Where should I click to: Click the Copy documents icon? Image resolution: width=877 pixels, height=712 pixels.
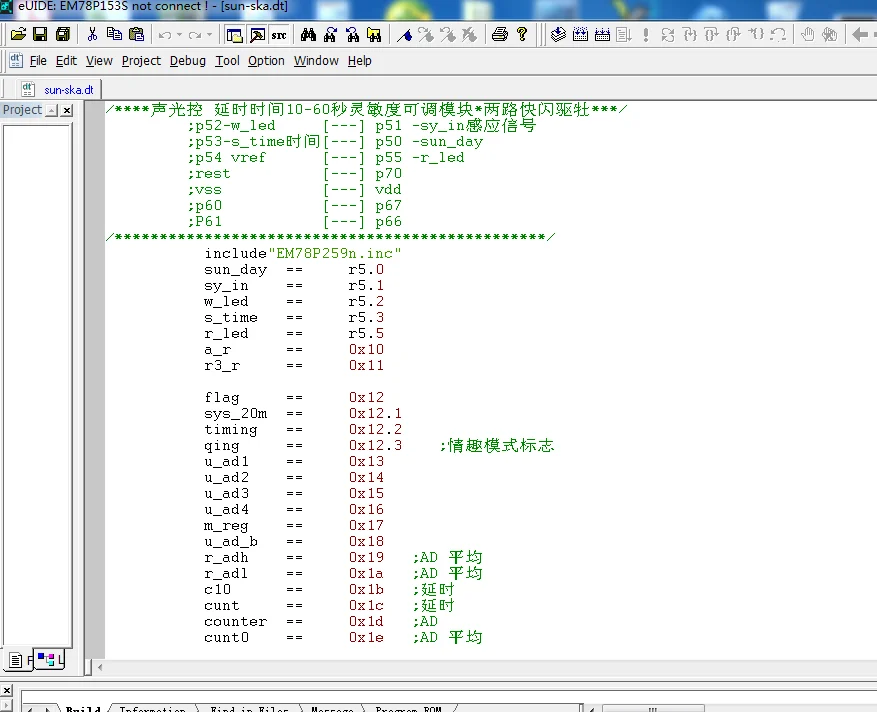[113, 34]
